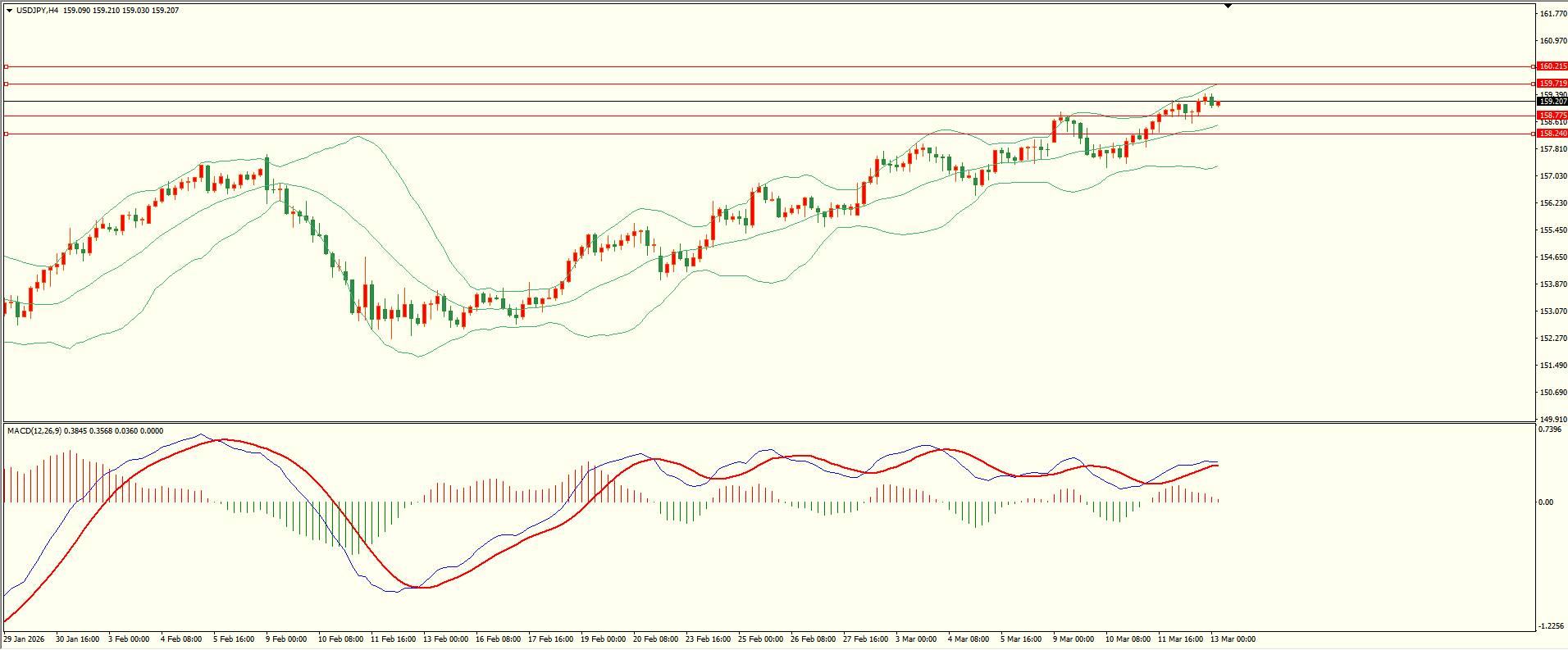Click the MACD(12,26,9) indicator label

(33, 431)
